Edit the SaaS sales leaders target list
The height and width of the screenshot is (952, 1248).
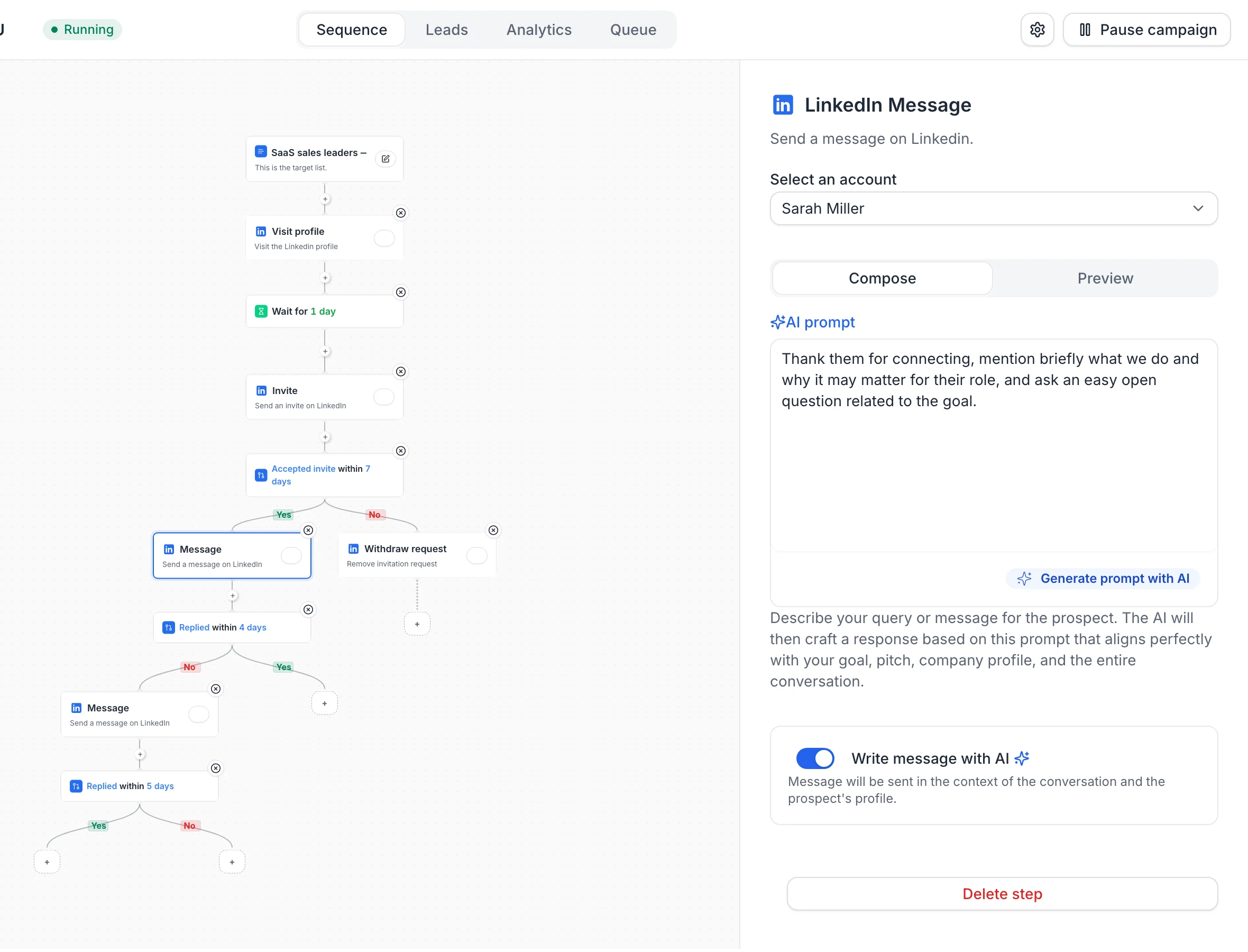(385, 159)
